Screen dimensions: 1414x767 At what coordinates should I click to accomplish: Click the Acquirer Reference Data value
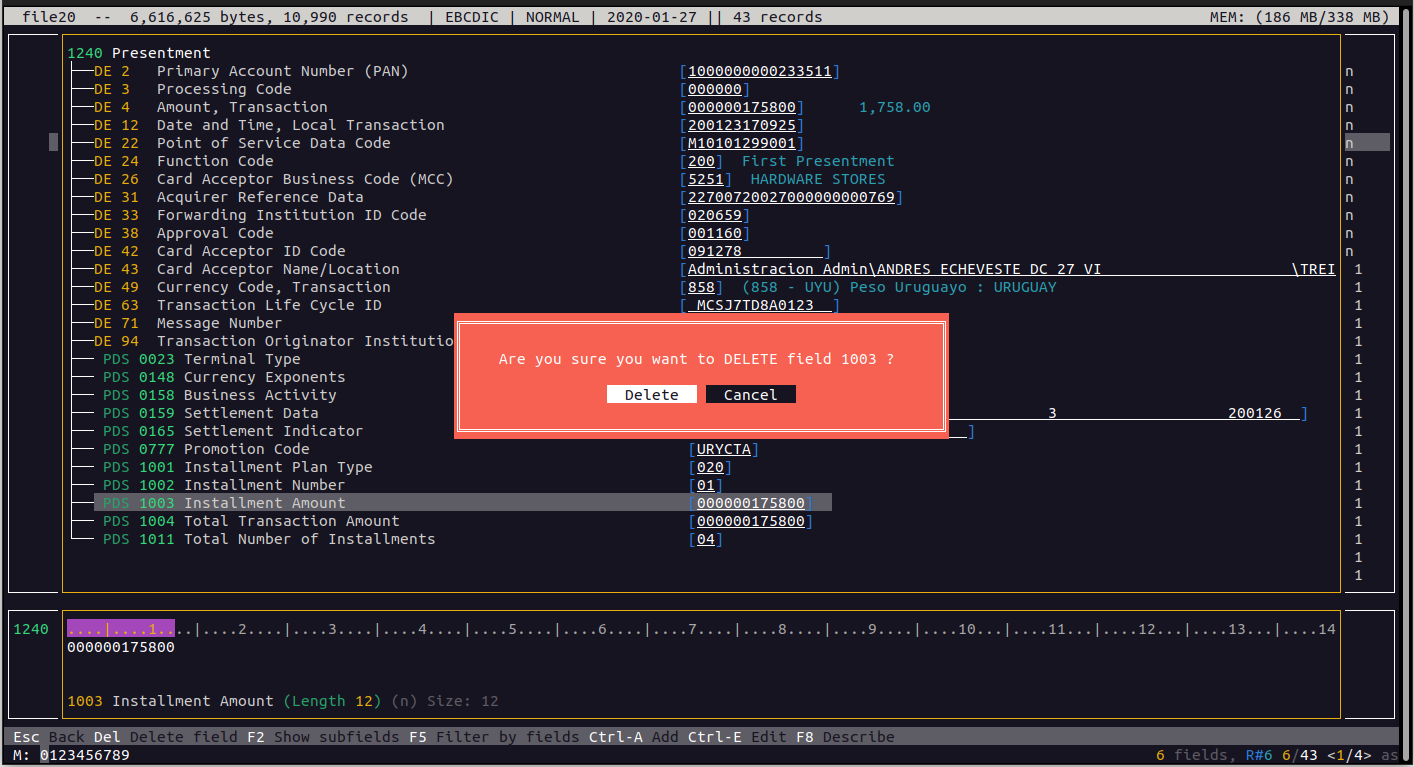791,197
